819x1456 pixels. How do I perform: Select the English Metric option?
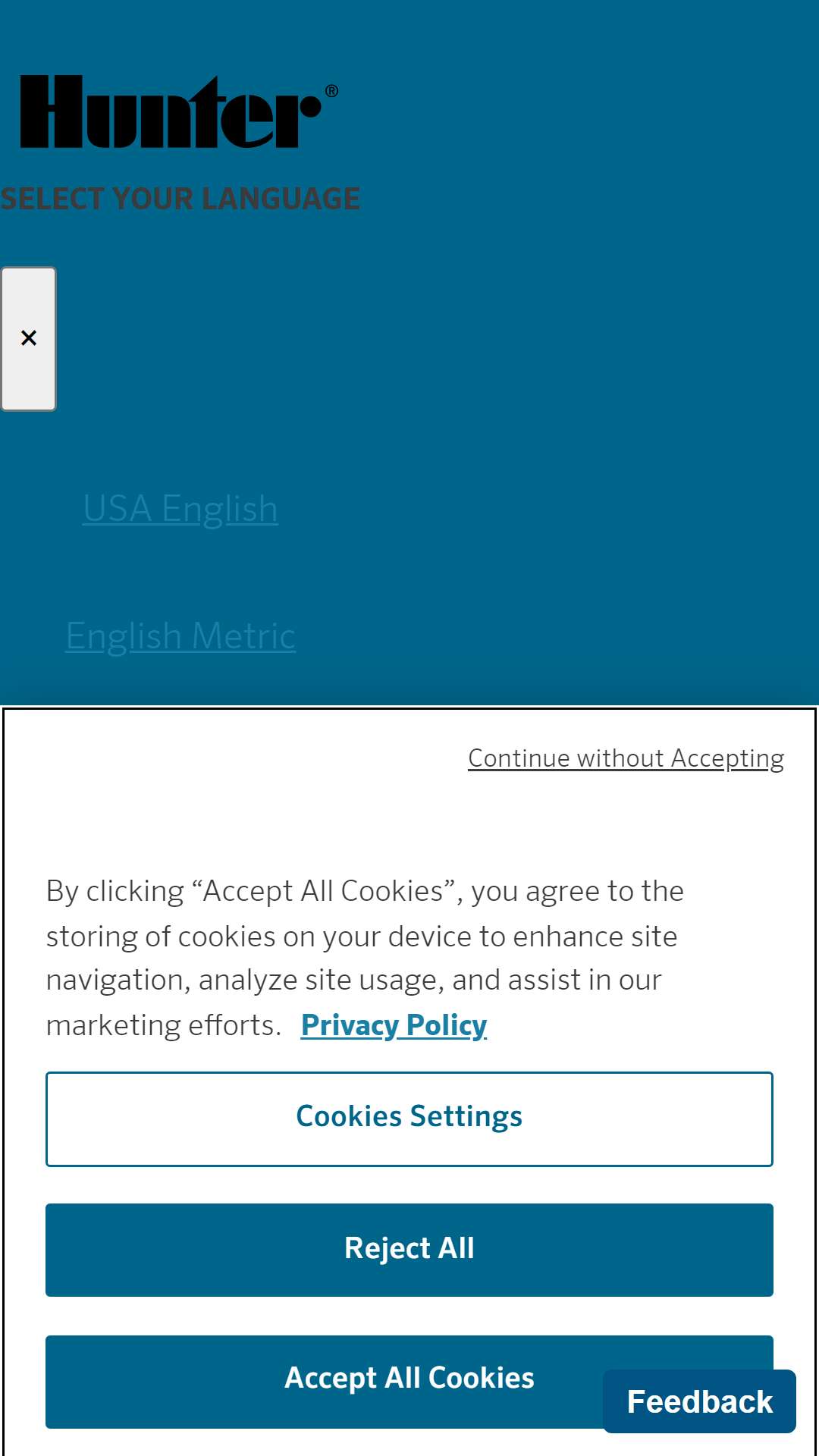(180, 636)
